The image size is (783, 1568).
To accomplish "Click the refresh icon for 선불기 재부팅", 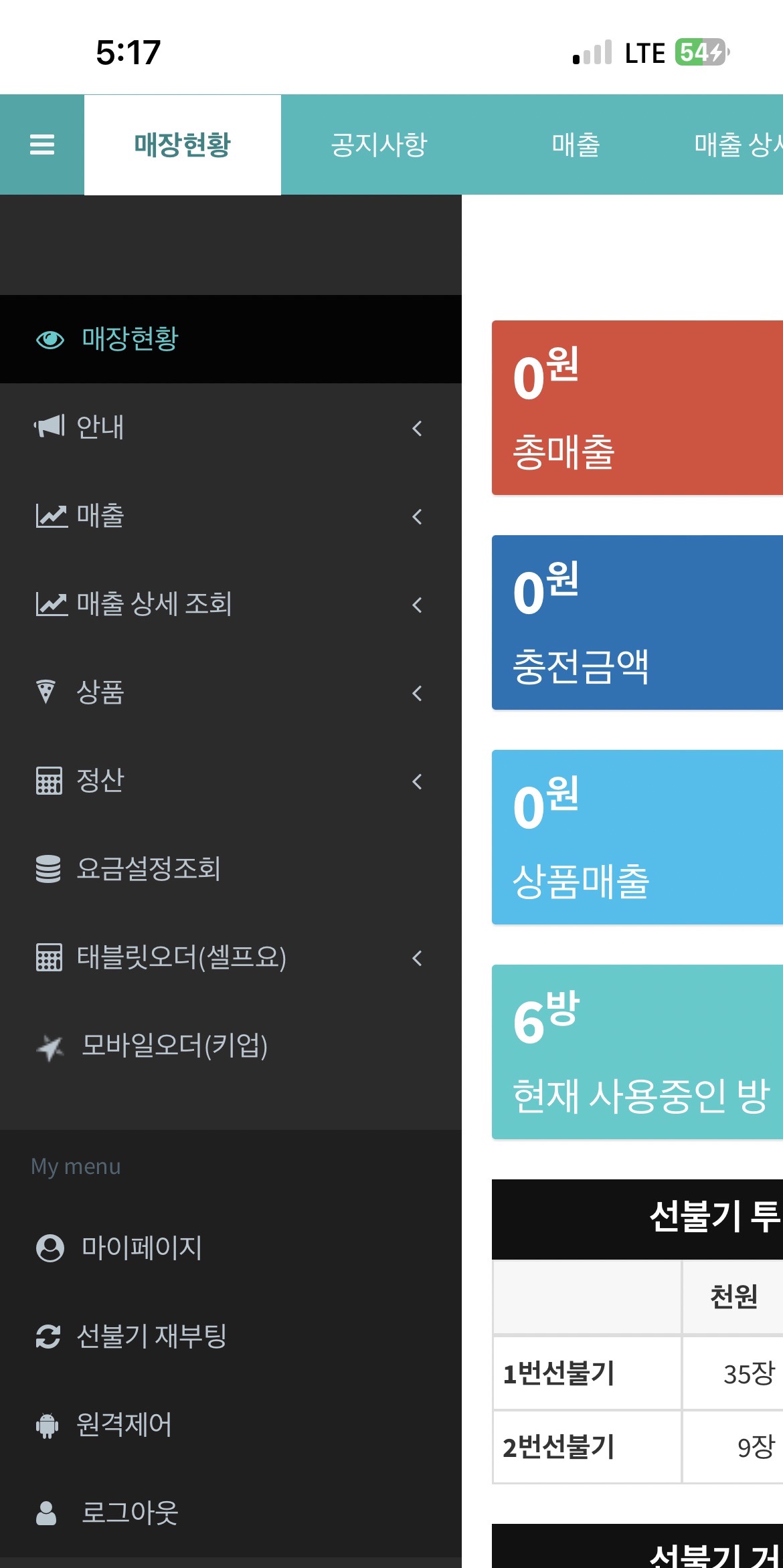I will click(48, 1337).
